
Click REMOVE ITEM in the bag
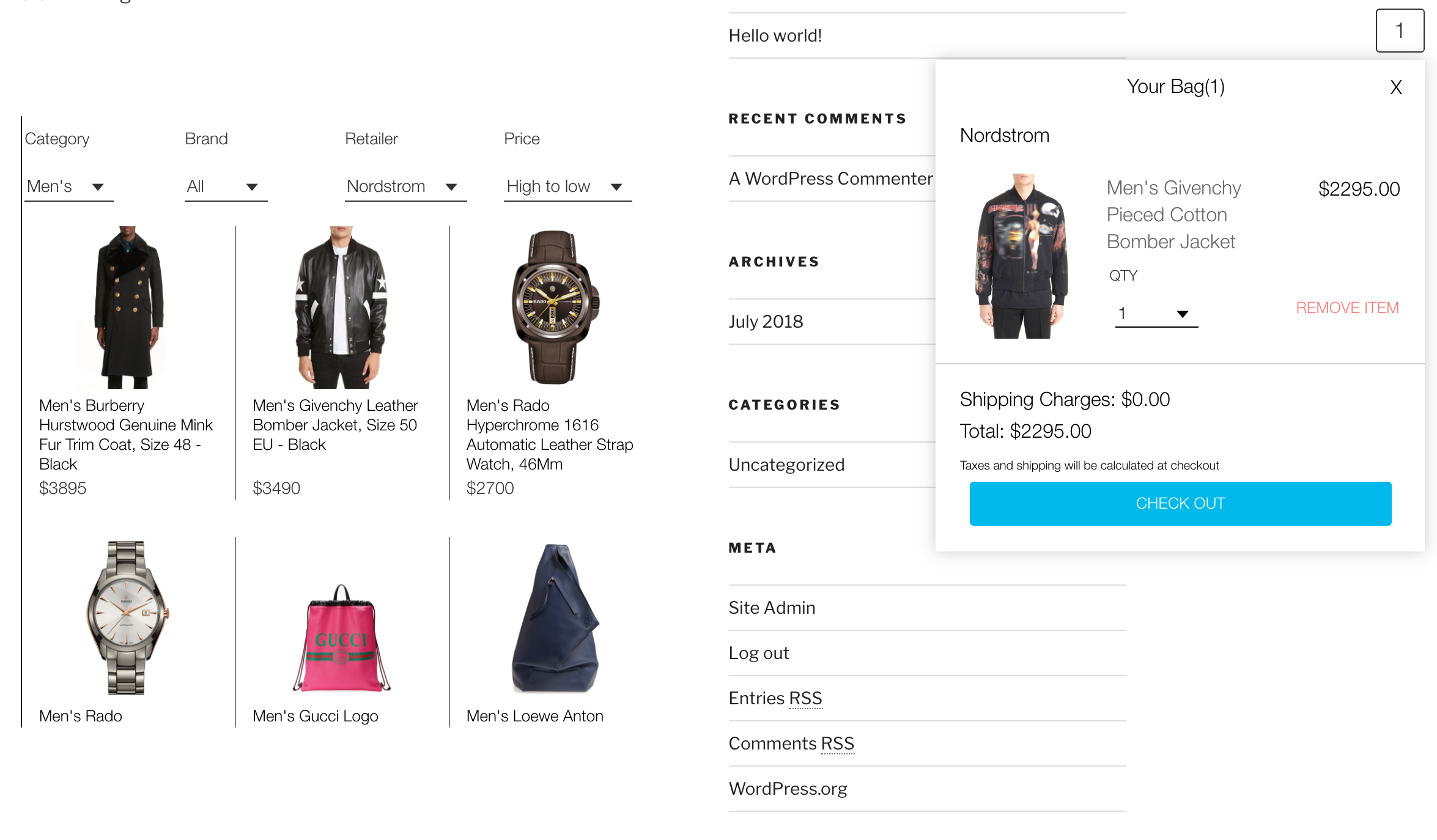point(1347,308)
